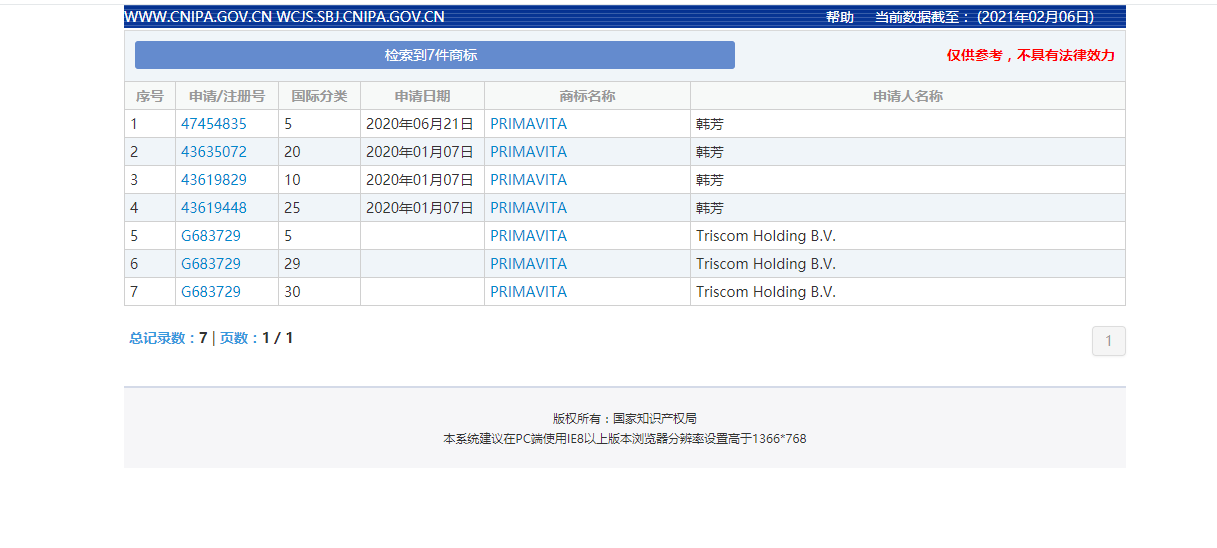This screenshot has width=1217, height=548.
Task: Open registration number 43635072
Action: (213, 152)
